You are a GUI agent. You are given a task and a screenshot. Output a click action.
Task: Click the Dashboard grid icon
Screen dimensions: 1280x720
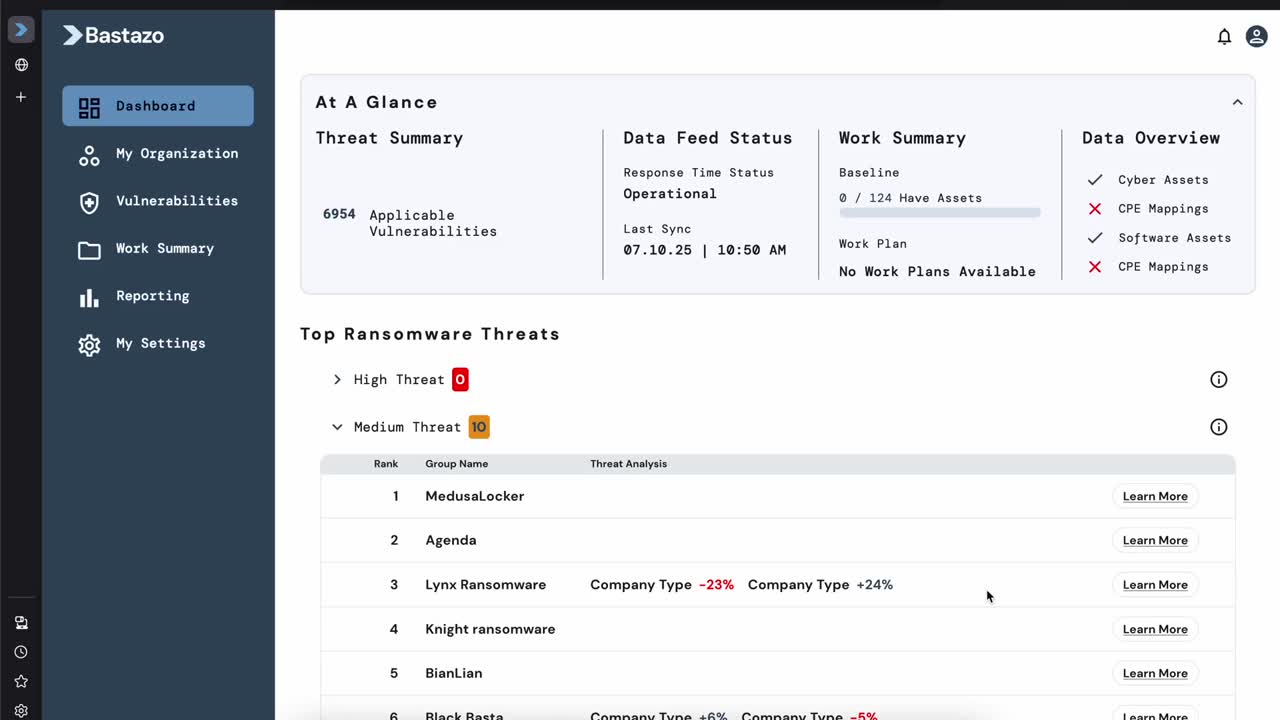(89, 107)
